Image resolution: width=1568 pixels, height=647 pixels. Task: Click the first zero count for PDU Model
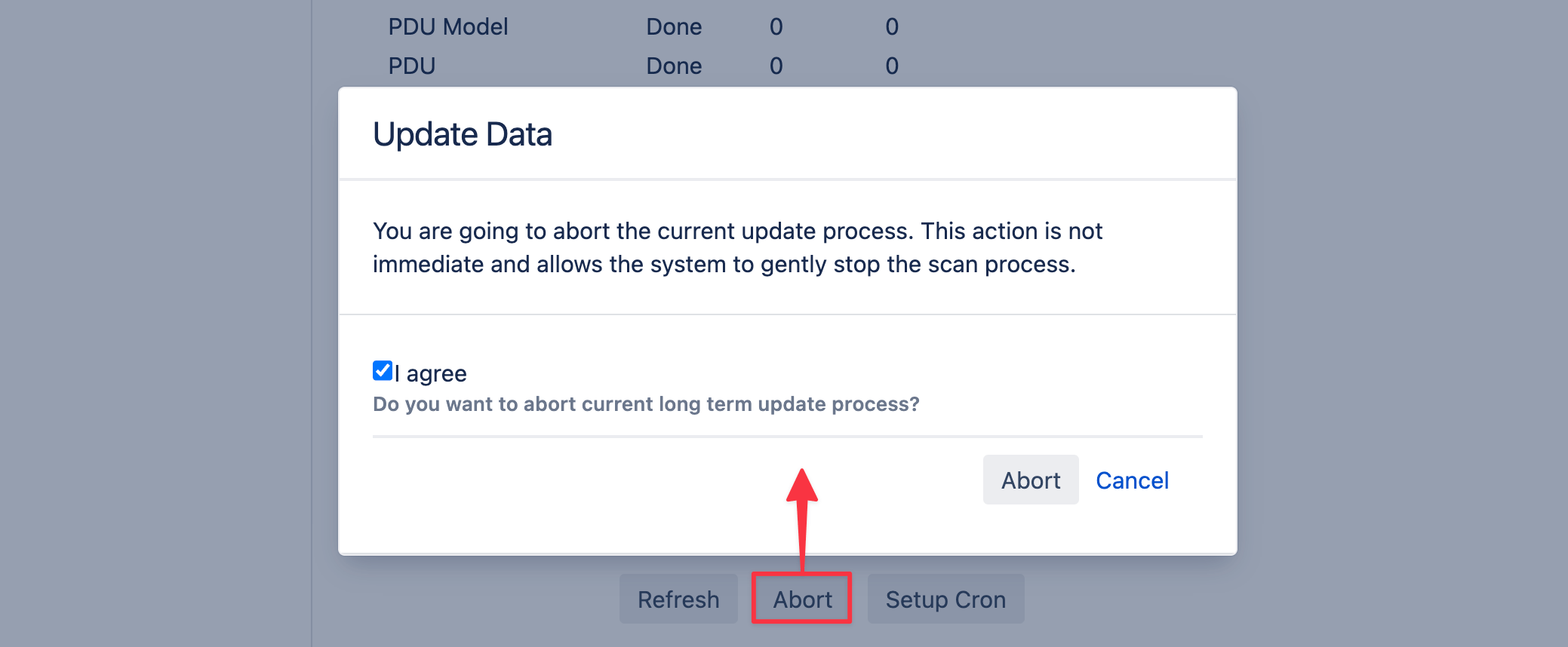click(776, 26)
